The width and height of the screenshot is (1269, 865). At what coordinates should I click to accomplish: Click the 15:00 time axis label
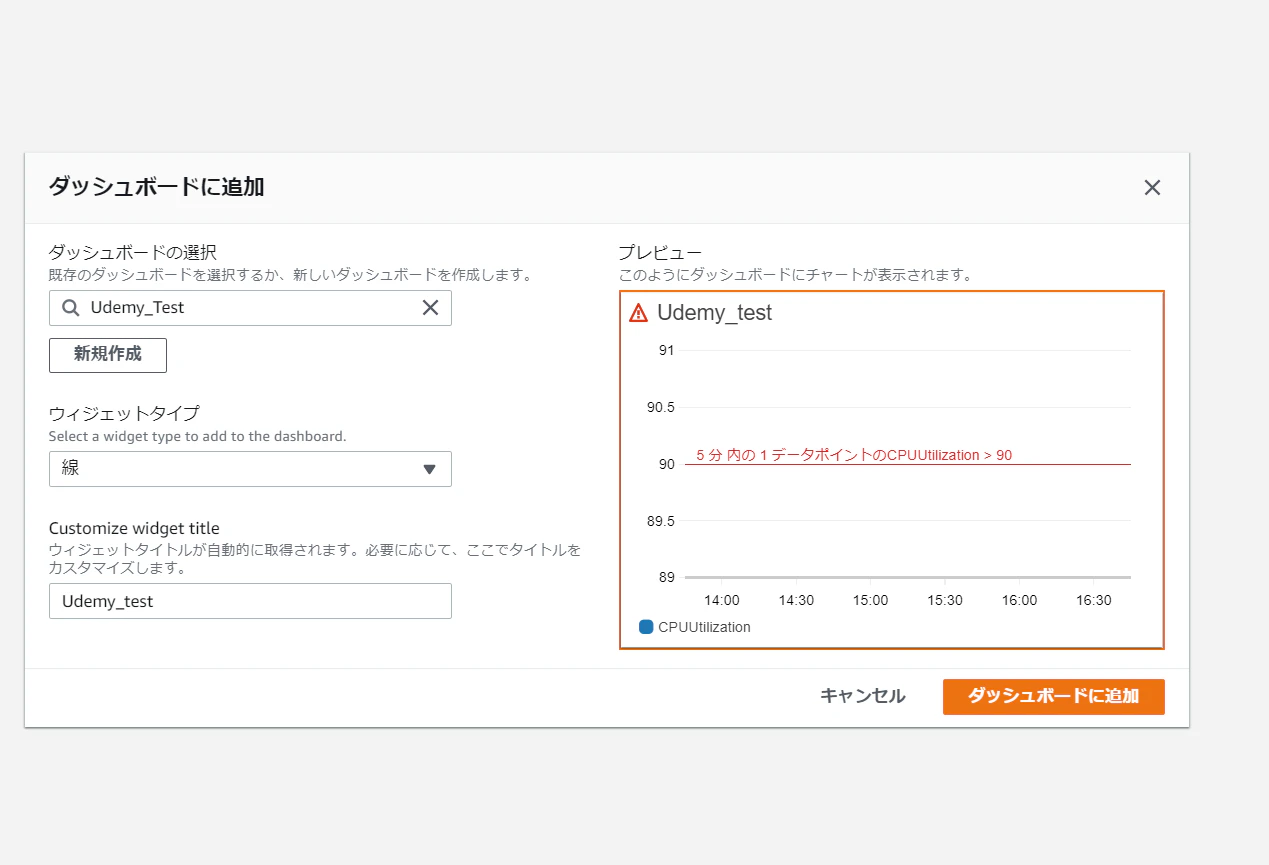coord(870,600)
